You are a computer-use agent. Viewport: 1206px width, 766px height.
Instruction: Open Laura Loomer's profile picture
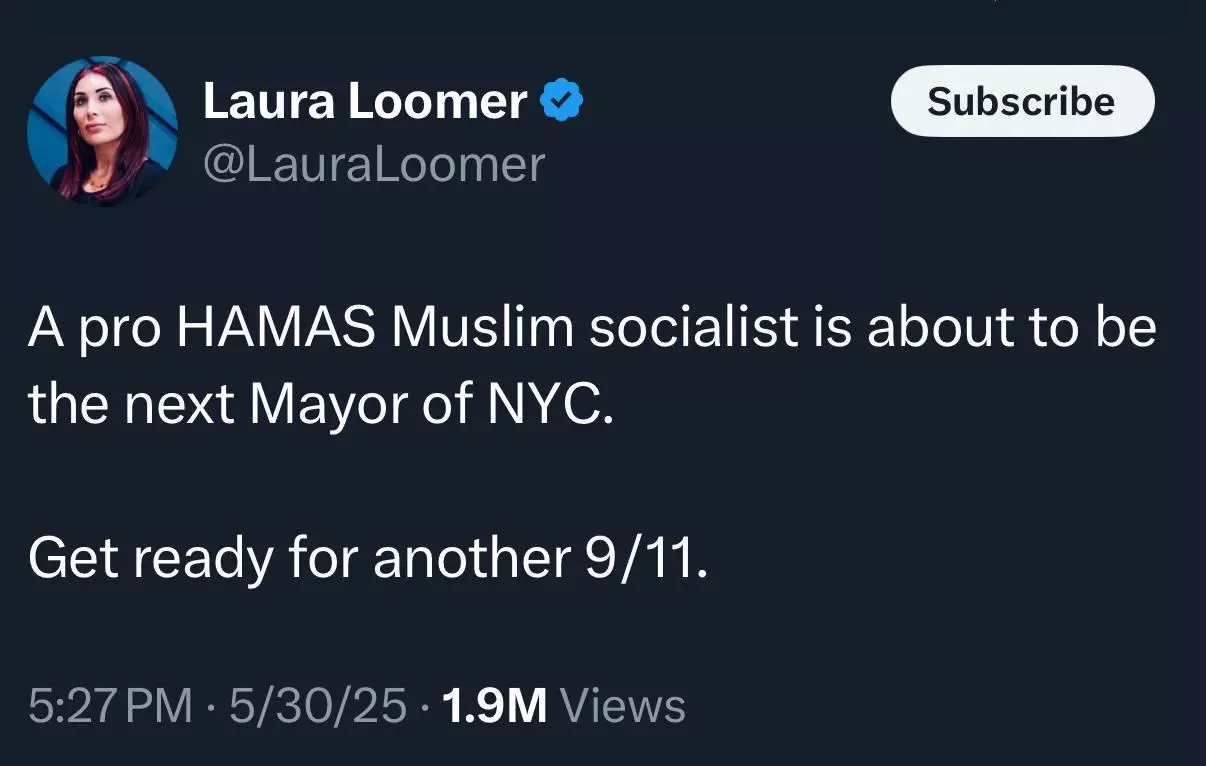click(102, 130)
